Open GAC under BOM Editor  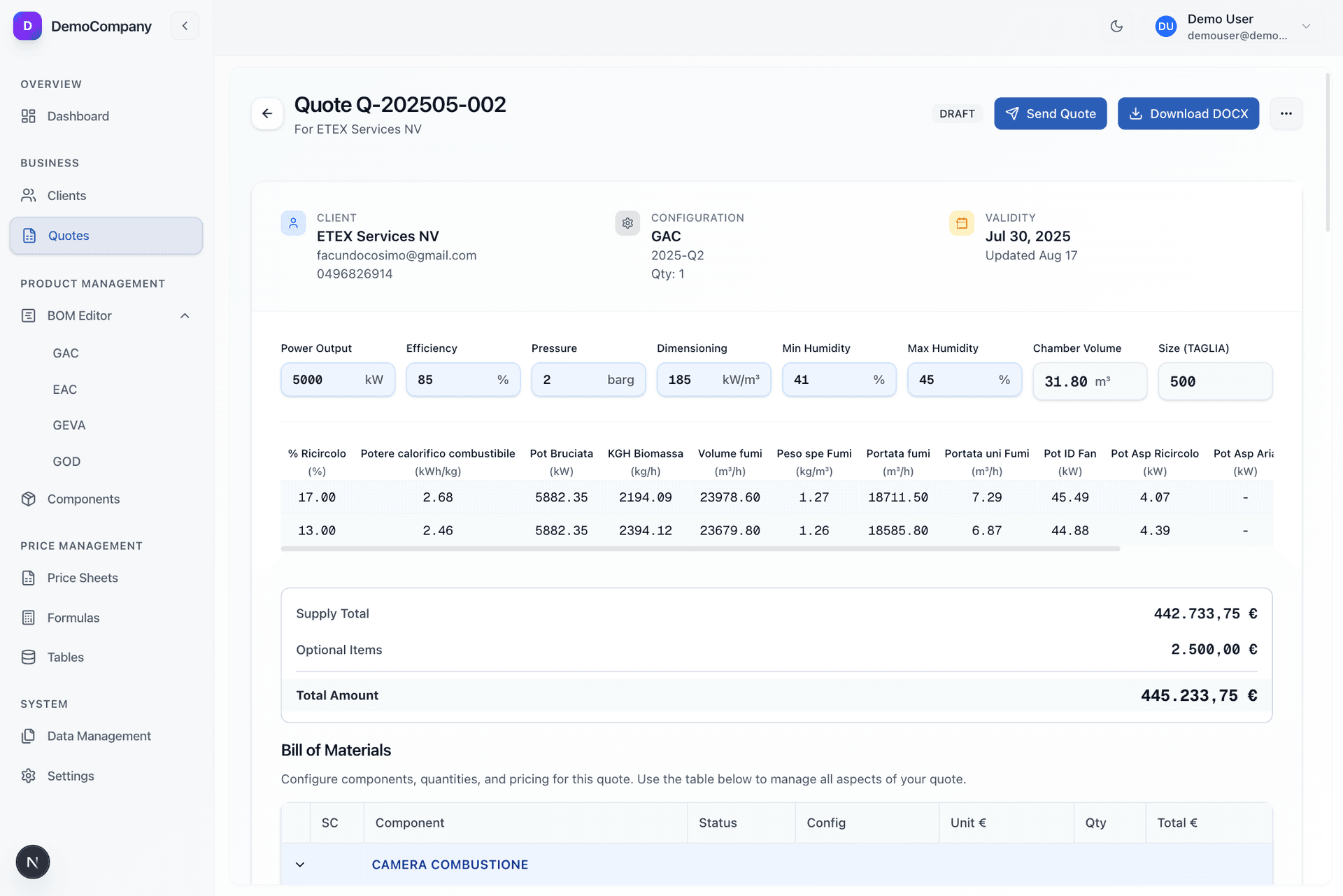pos(66,353)
